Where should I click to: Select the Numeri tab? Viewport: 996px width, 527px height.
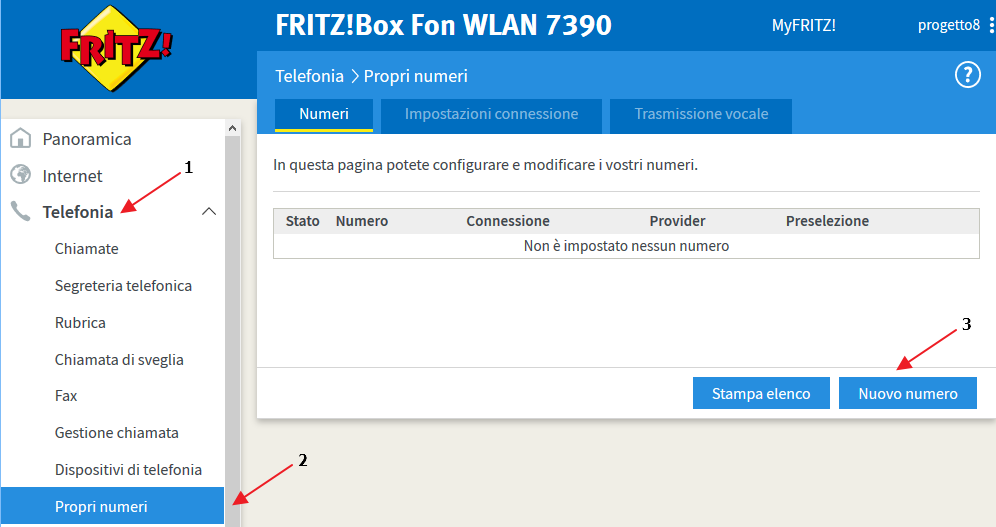324,115
